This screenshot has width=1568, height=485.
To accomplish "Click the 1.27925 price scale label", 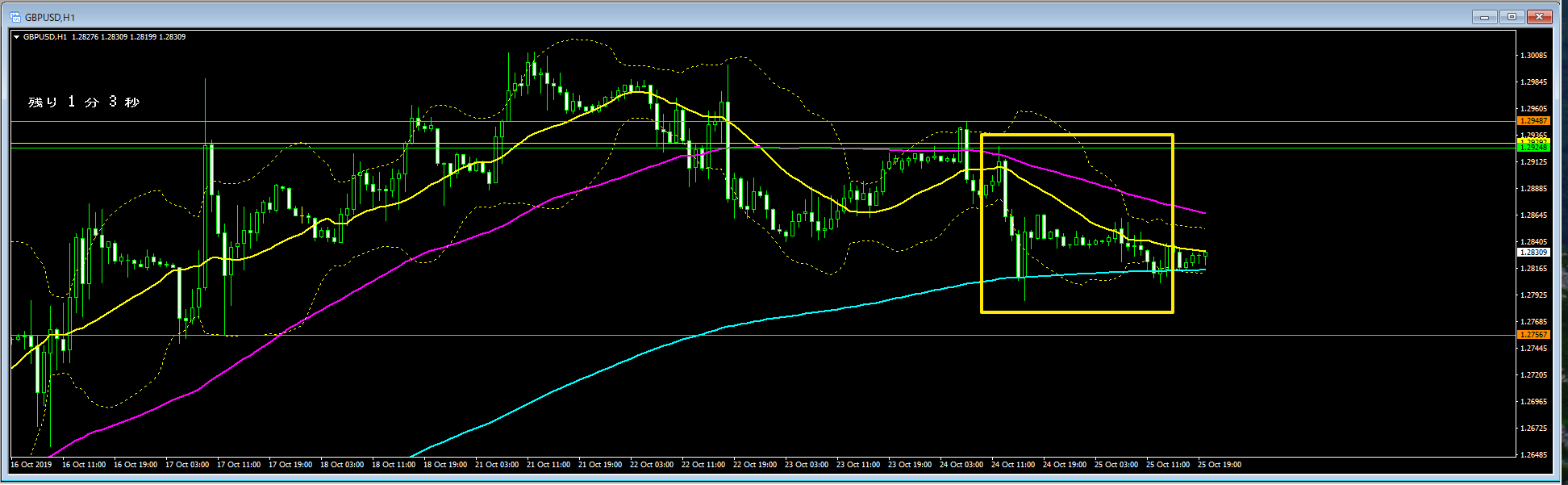I will click(1534, 295).
